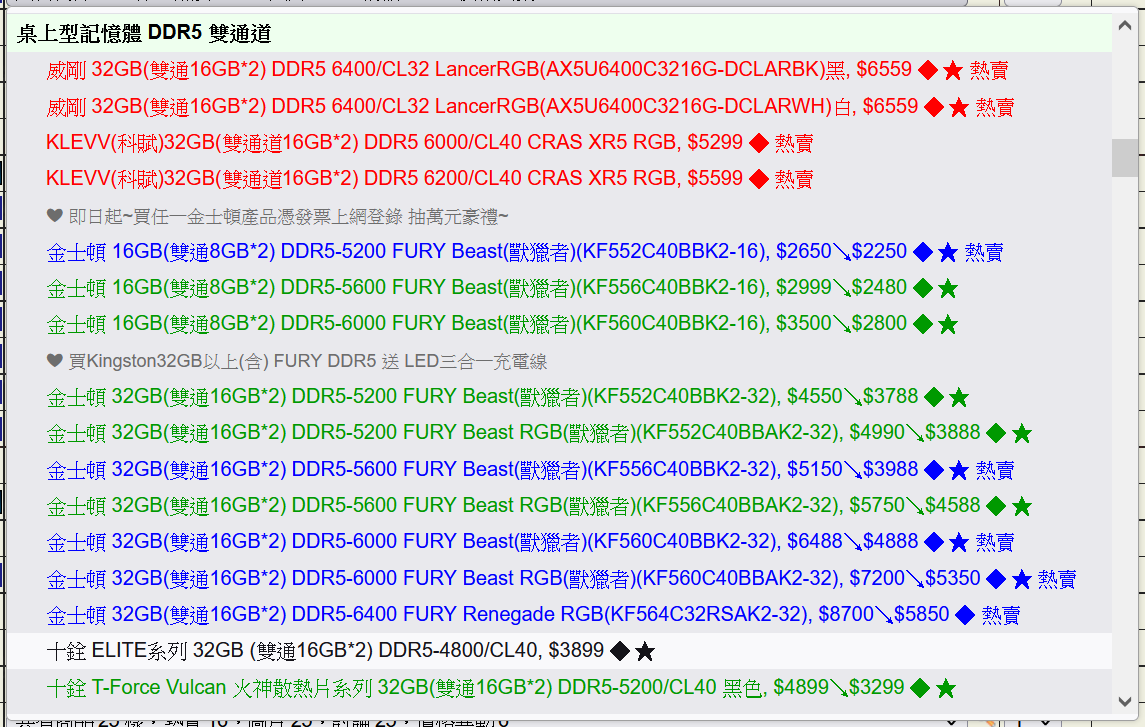Click the 買Kingston32GB以上 LED cable promo line

pos(559,361)
